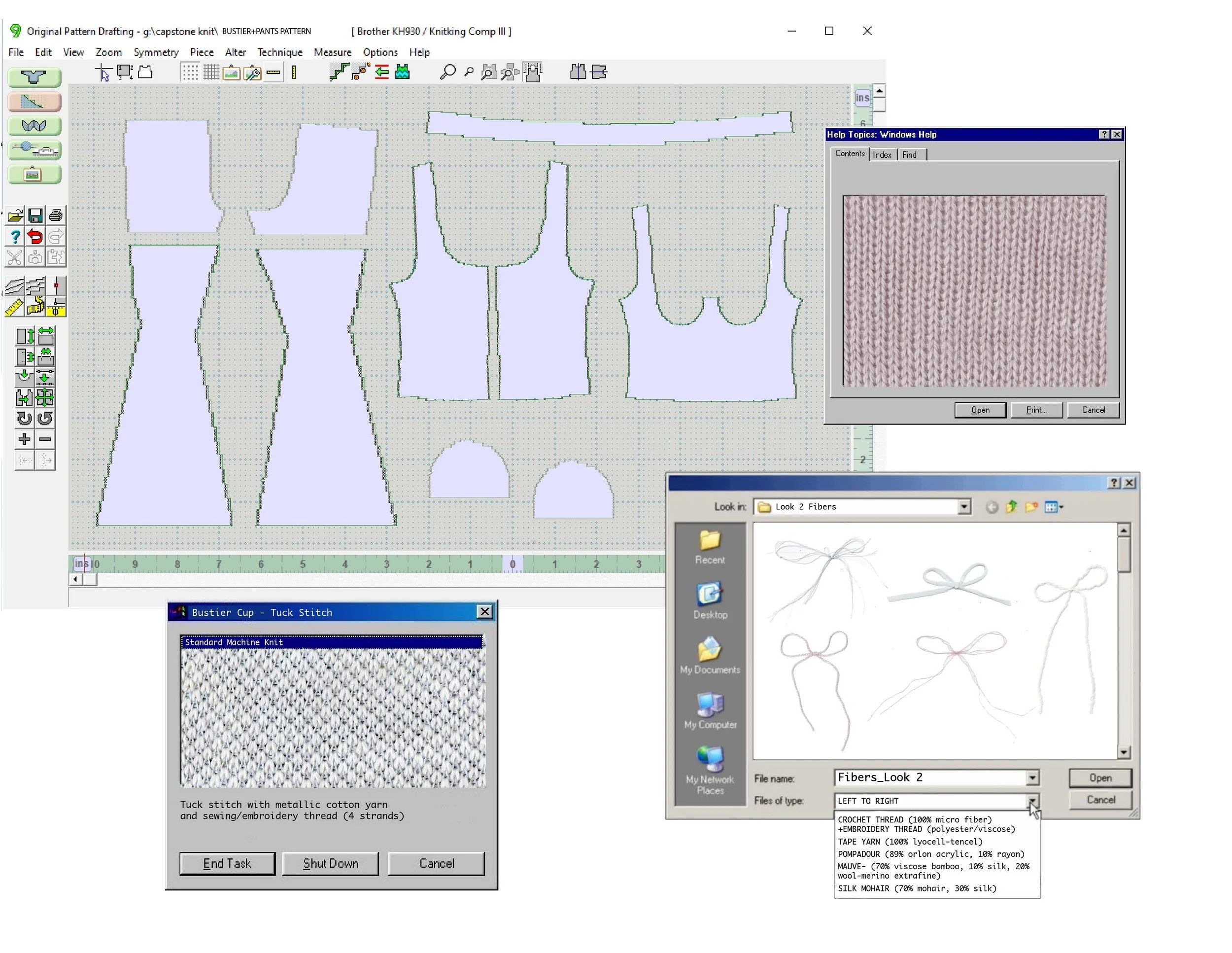1232x953 pixels.
Task: Click the magnifying glass zoom icon
Action: point(447,72)
